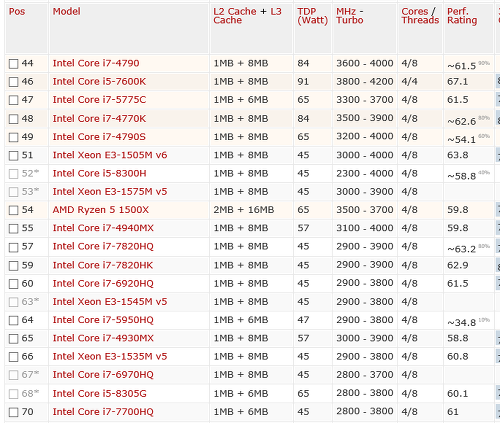
Task: Click the TDP value 91
Action: coord(303,82)
